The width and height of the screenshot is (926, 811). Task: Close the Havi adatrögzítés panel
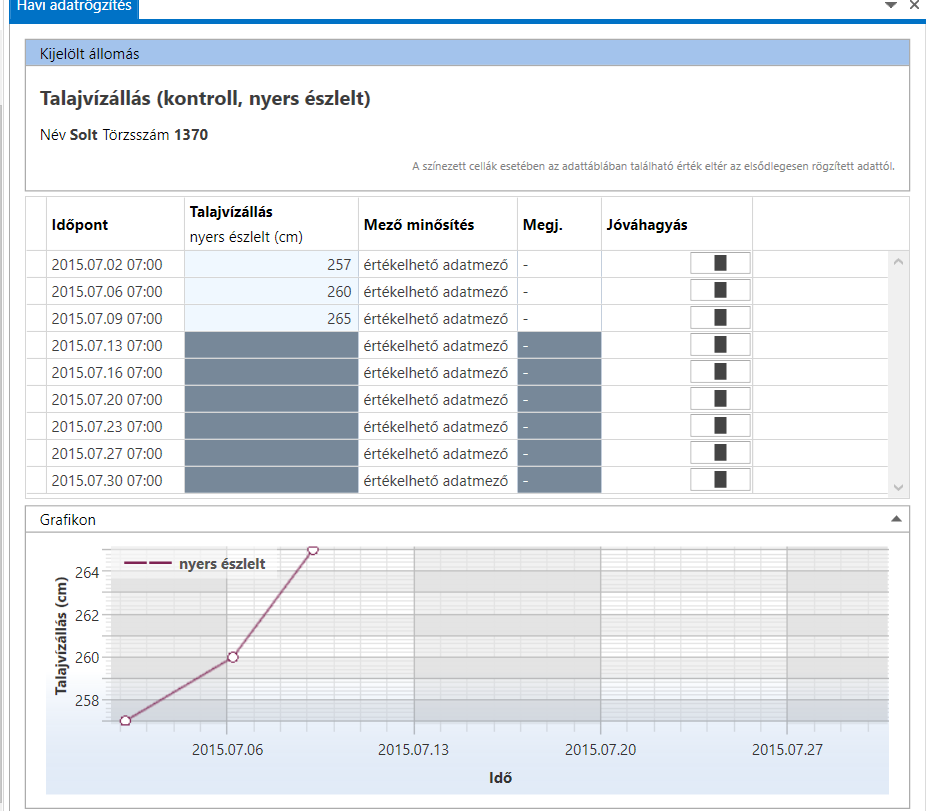(x=914, y=5)
